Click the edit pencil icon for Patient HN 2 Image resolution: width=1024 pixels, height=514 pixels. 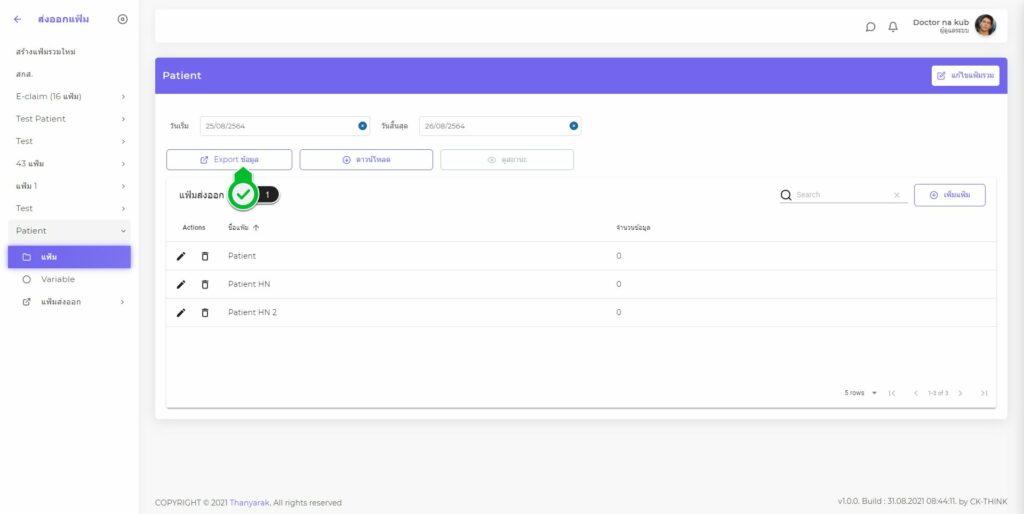point(181,312)
